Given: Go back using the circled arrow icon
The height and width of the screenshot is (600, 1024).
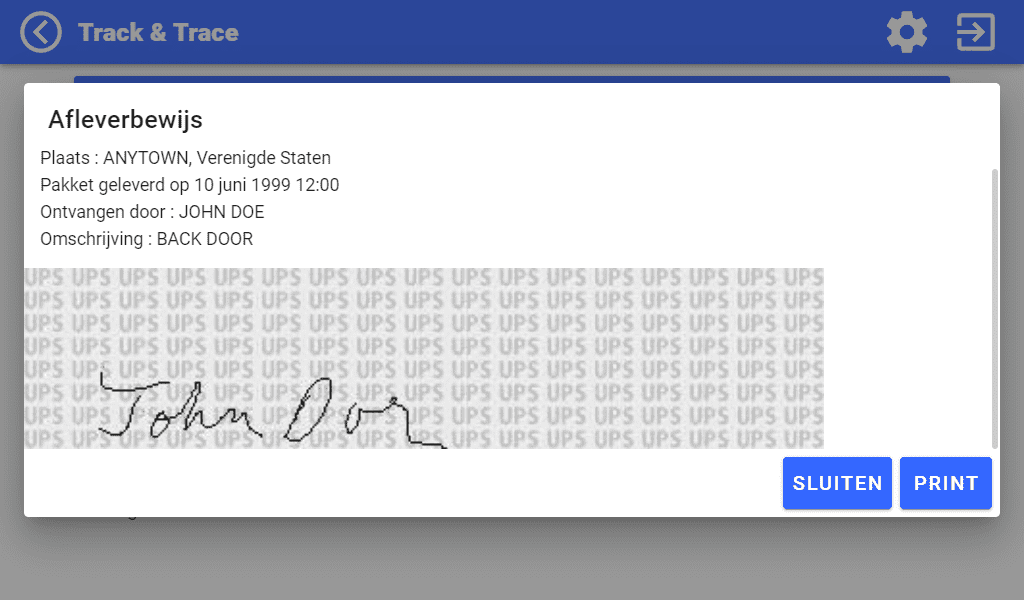Looking at the screenshot, I should [x=40, y=32].
